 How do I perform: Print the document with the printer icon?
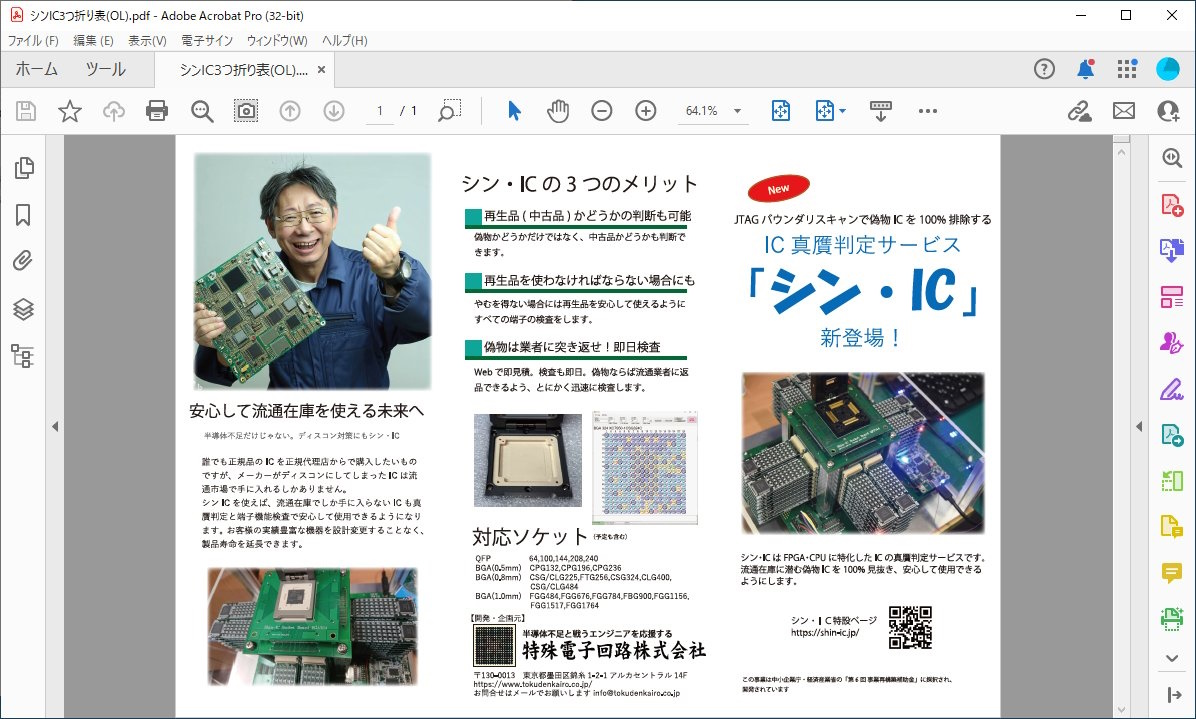coord(157,111)
